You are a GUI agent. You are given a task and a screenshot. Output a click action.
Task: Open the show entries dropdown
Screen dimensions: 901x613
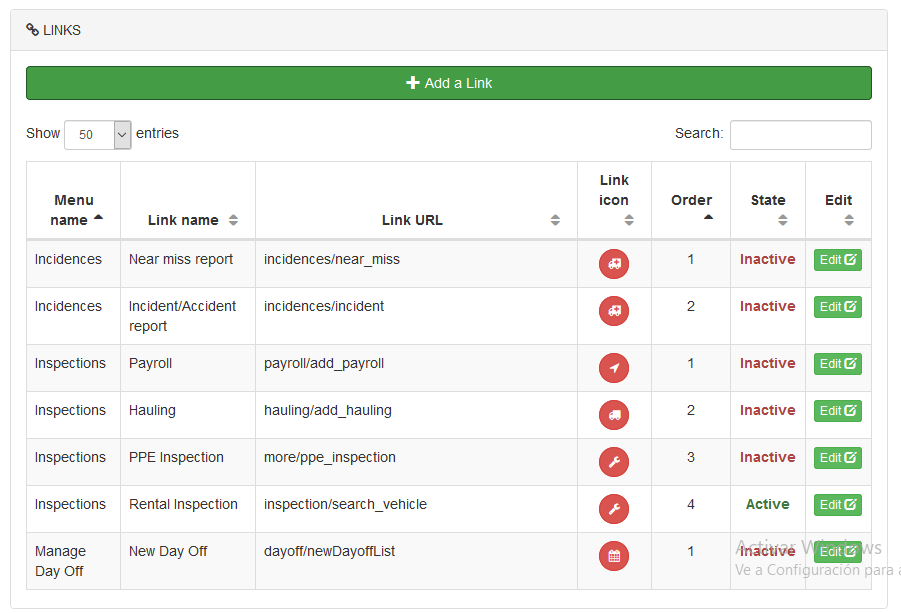tap(97, 134)
